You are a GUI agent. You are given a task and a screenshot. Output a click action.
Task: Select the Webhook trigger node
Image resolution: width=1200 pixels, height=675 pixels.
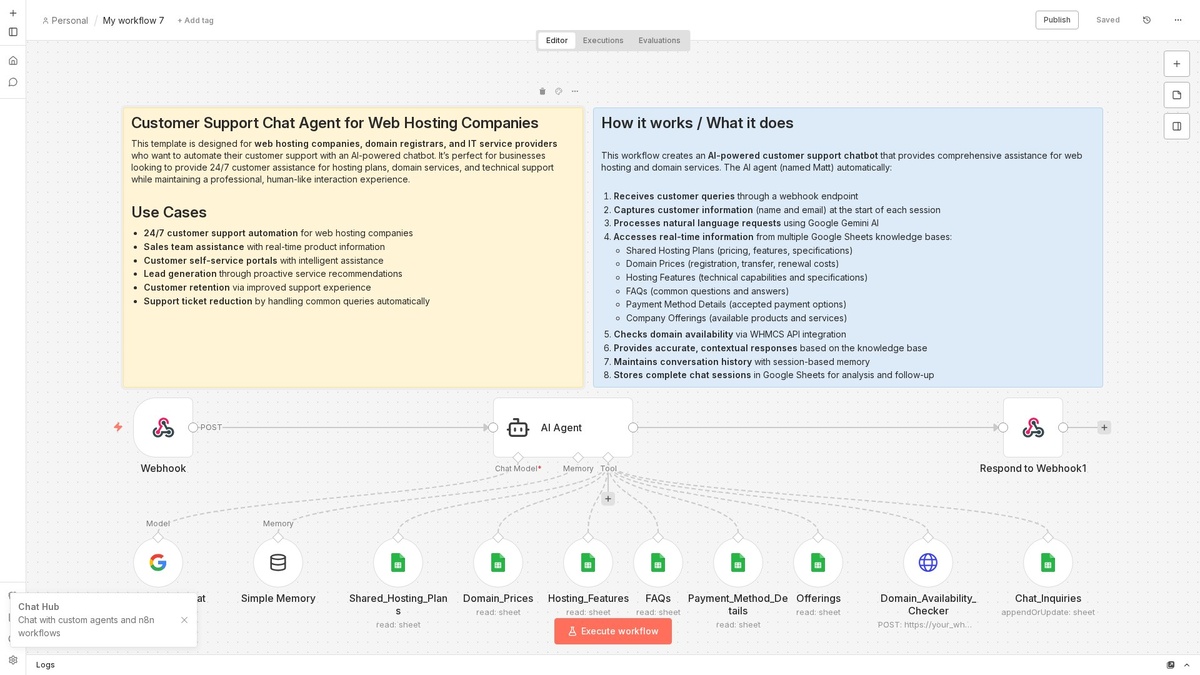click(163, 427)
